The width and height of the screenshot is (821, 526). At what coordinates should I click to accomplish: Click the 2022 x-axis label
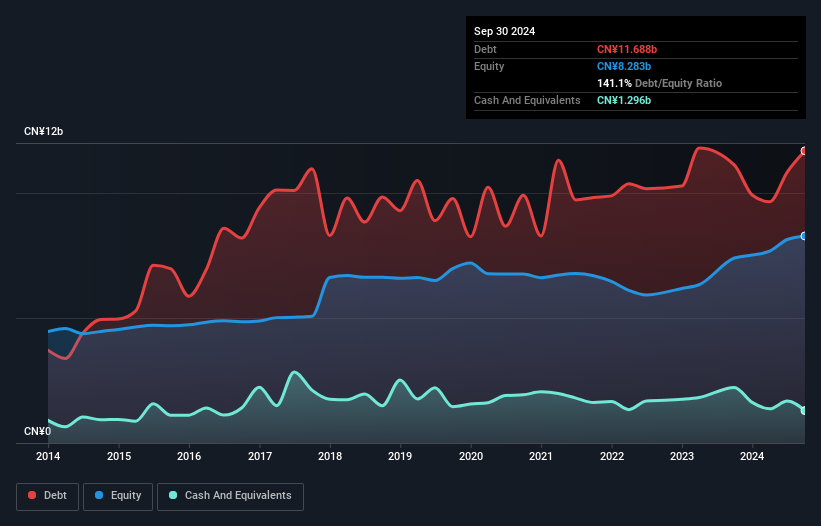pos(612,456)
